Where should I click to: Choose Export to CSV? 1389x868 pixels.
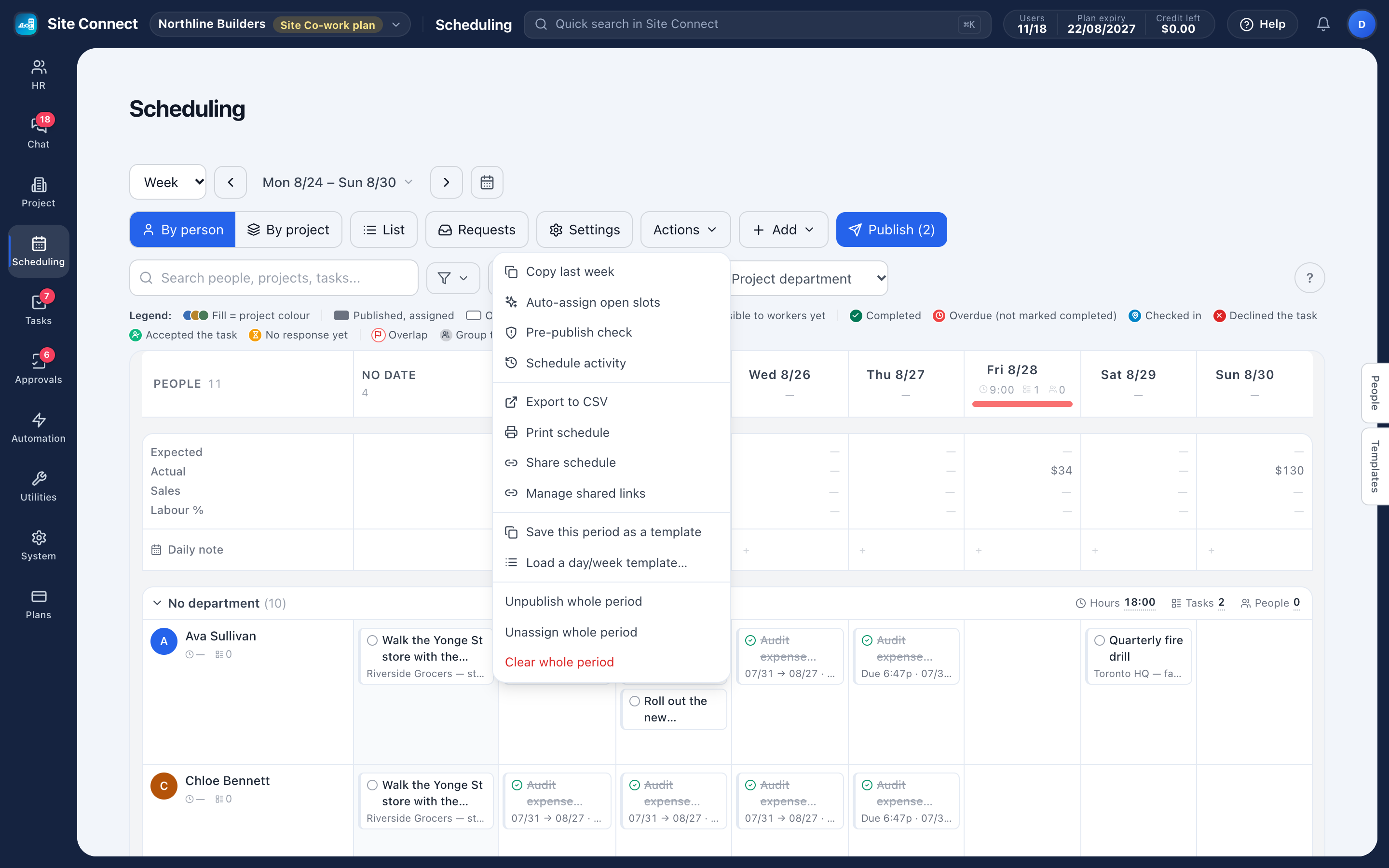(x=611, y=402)
